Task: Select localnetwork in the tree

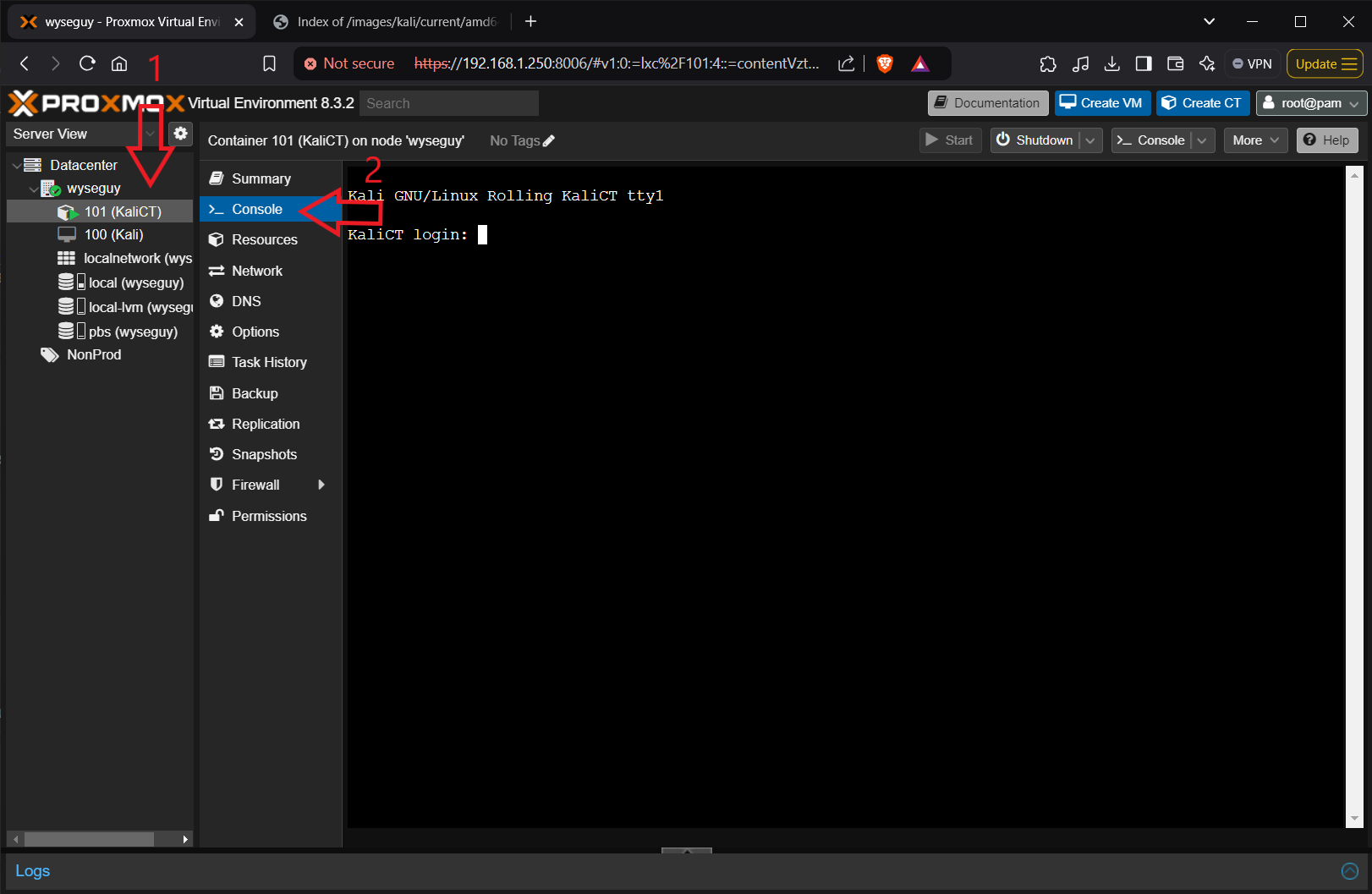Action: 100,258
